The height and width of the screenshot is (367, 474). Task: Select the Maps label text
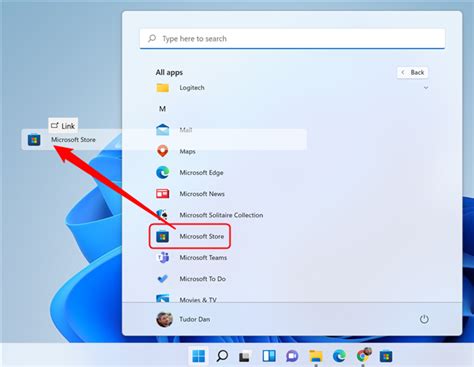click(187, 151)
